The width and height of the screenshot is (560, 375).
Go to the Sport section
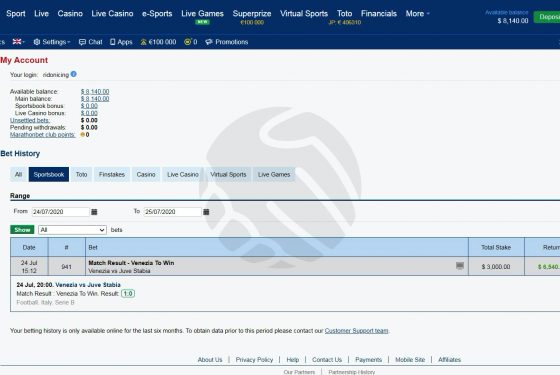(16, 14)
